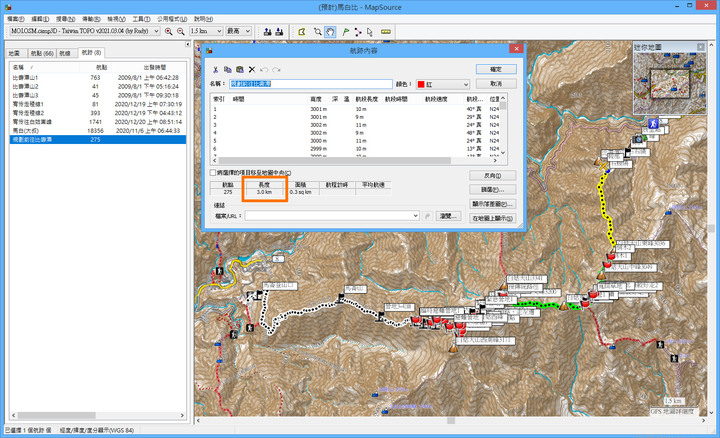This screenshot has width=720, height=438.
Task: Select the track row with 18356 points
Action: coord(97,130)
